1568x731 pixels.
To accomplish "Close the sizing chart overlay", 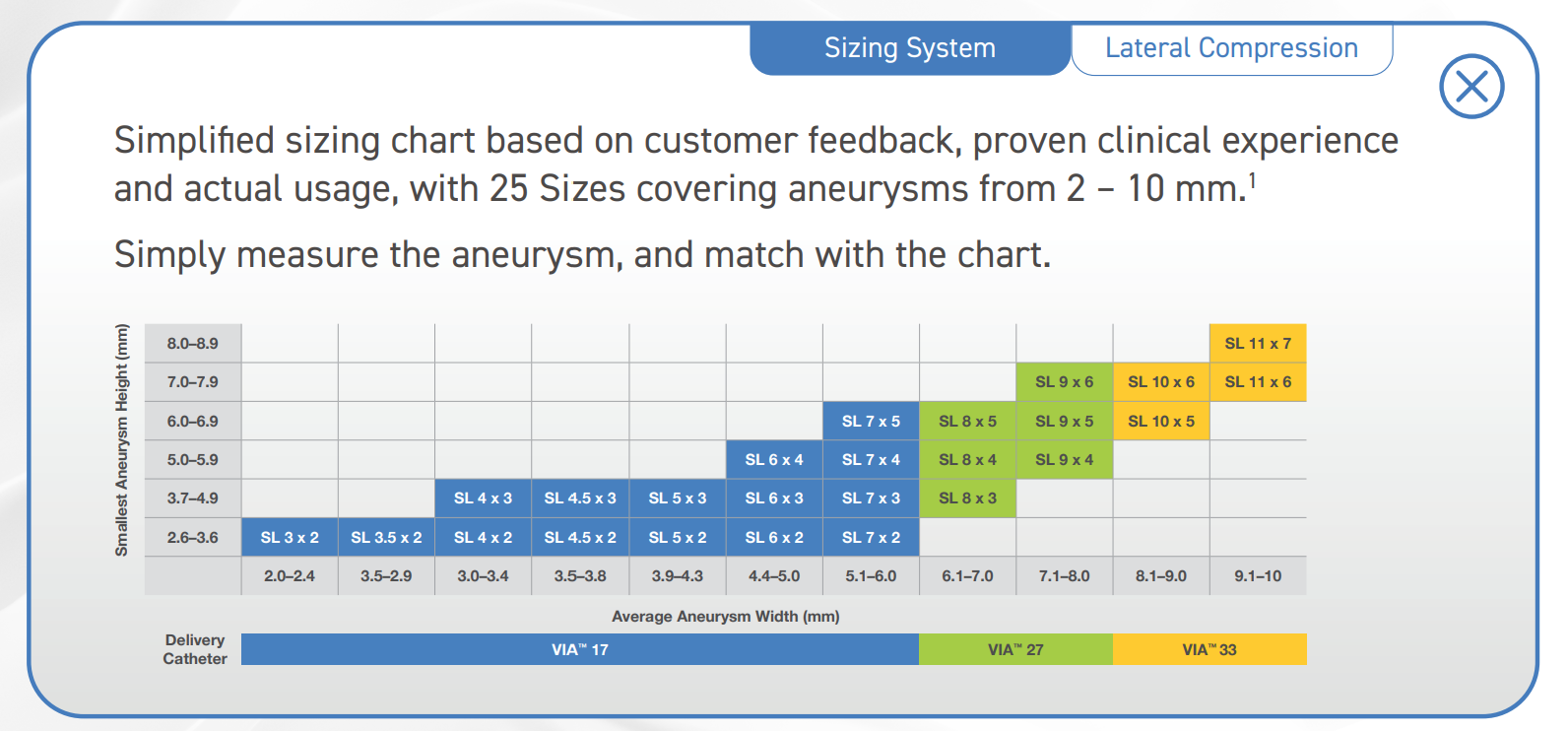I will 1471,88.
